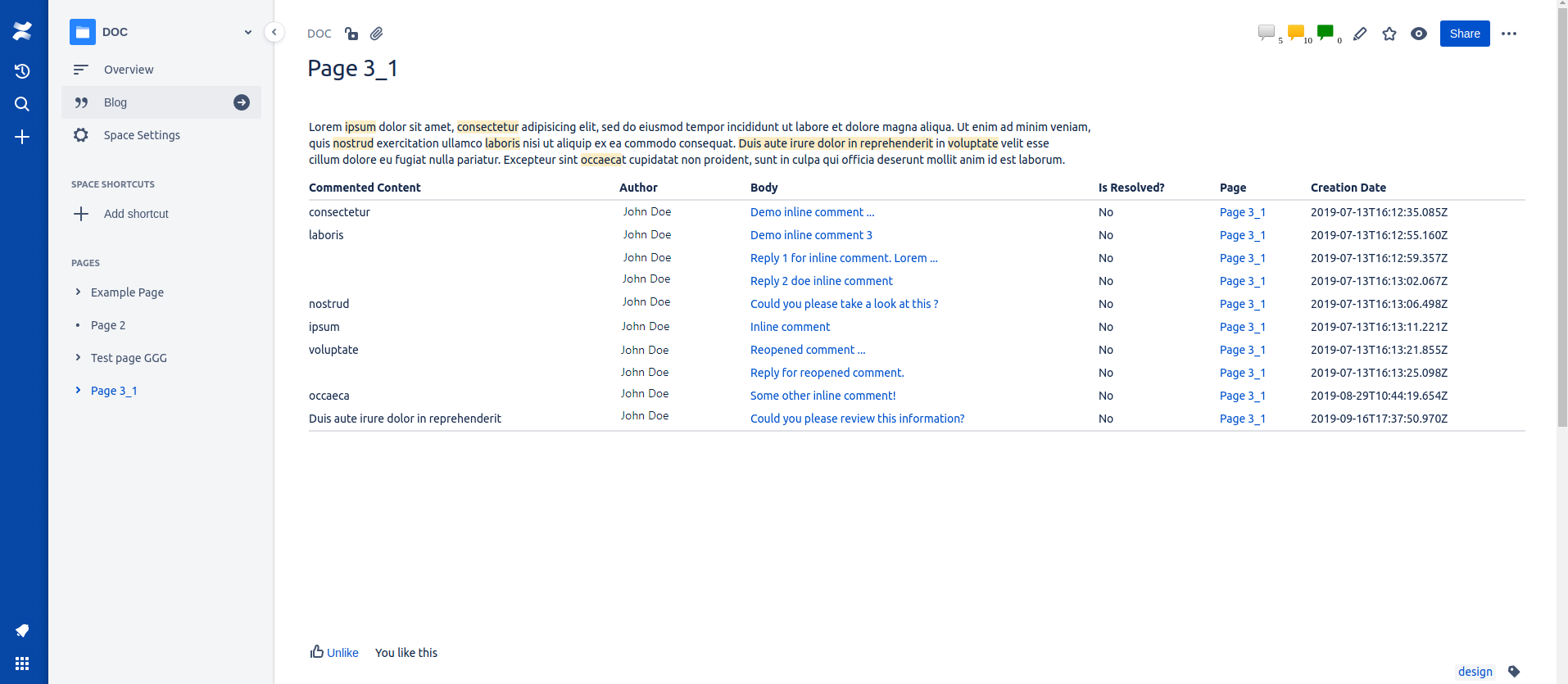
Task: Open attachments paperclip icon
Action: click(x=376, y=34)
